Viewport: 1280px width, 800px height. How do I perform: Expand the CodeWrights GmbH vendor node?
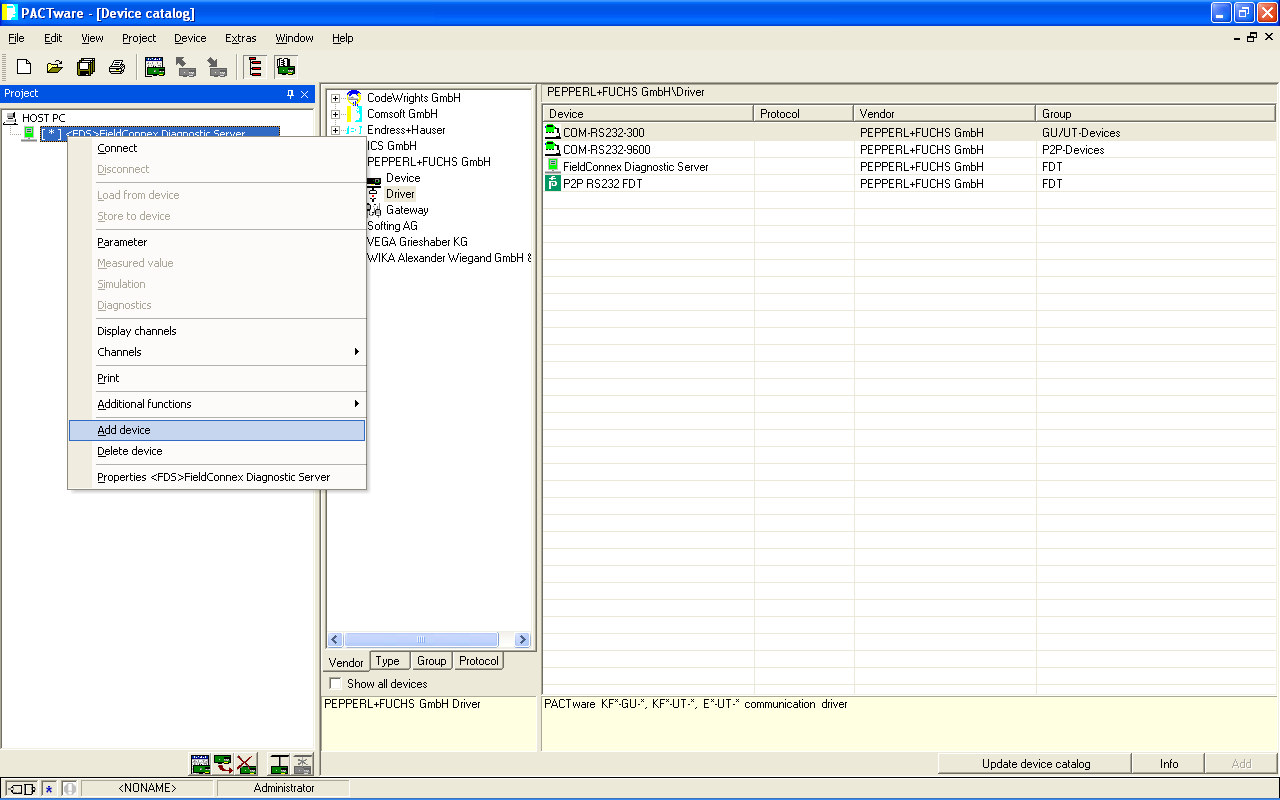coord(335,98)
